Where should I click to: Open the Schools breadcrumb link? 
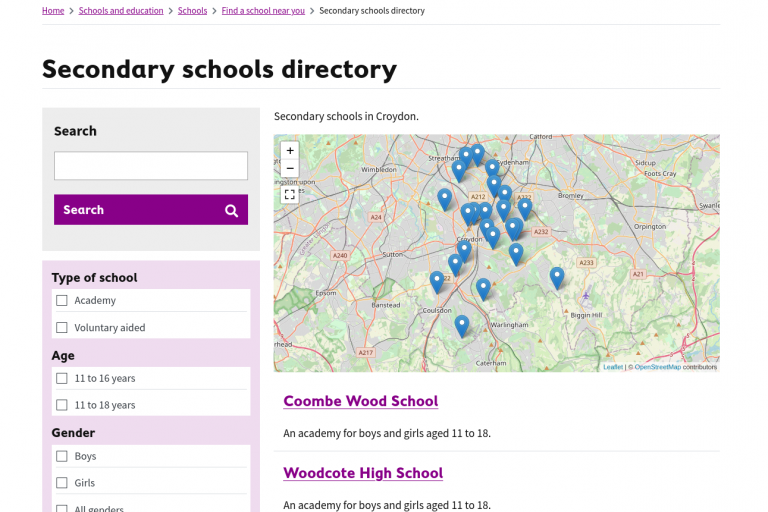(x=192, y=11)
